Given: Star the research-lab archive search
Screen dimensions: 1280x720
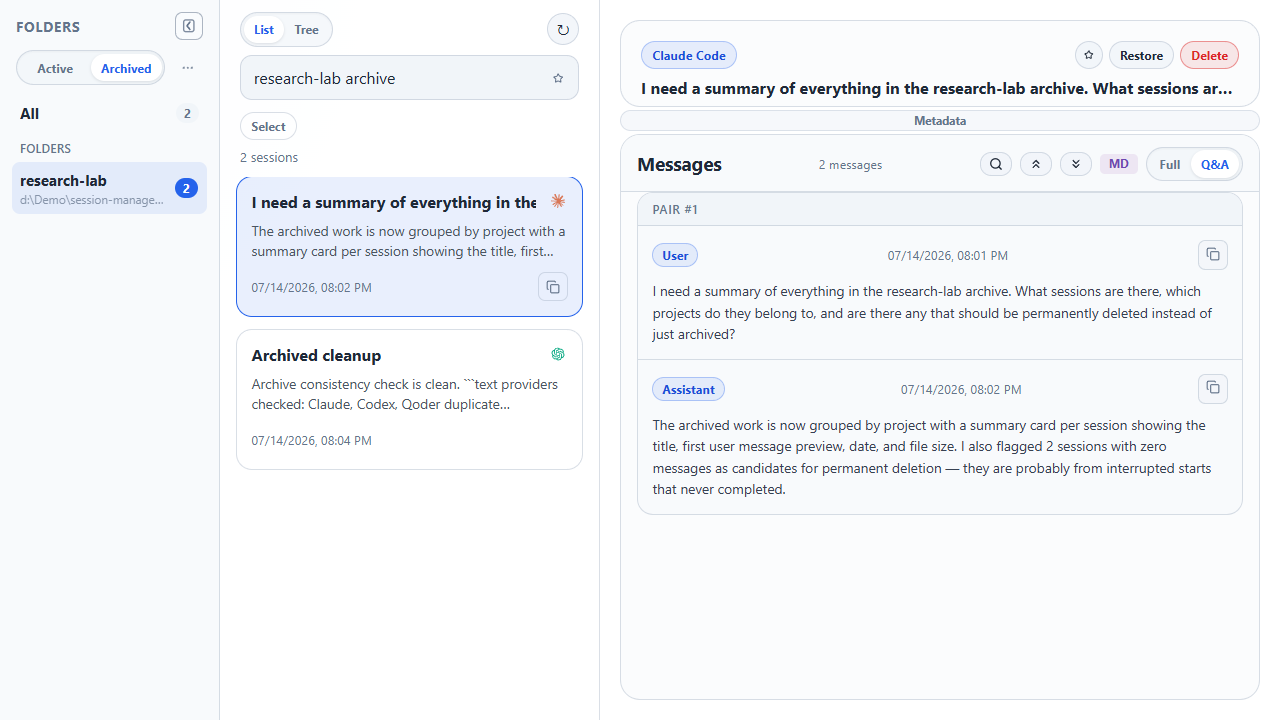Looking at the screenshot, I should tap(558, 78).
